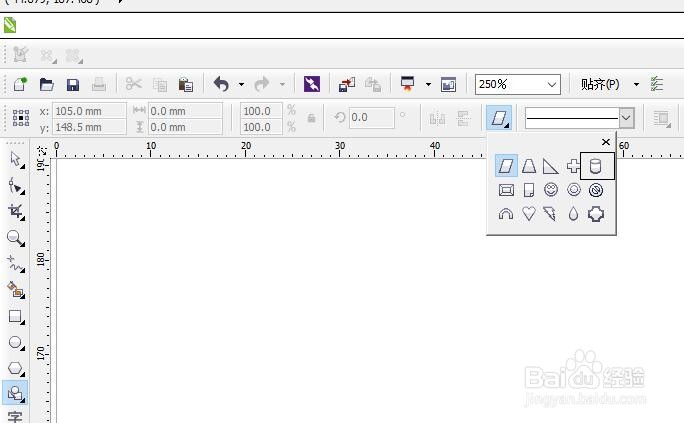Select the cross plus shape
Image resolution: width=684 pixels, height=423 pixels.
573,166
